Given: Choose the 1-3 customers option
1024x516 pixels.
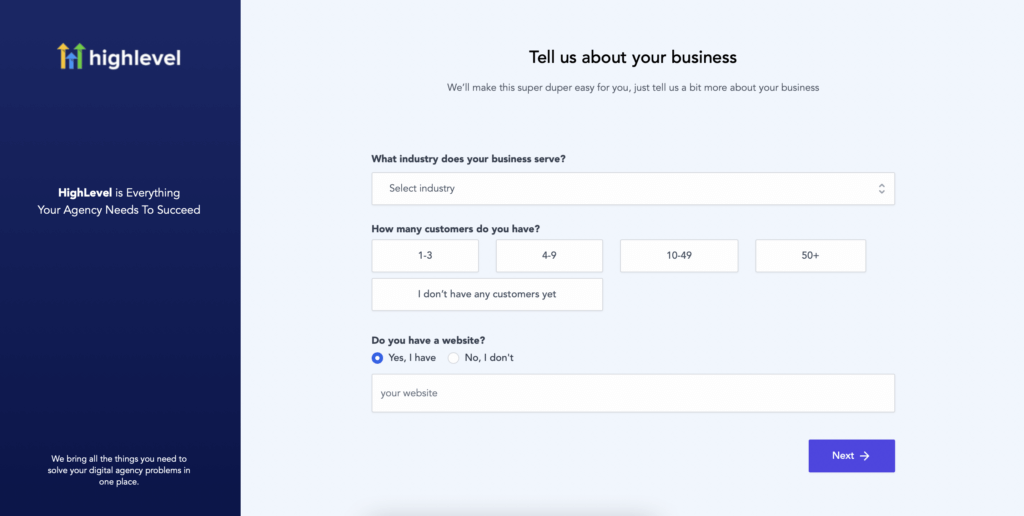Looking at the screenshot, I should 425,255.
